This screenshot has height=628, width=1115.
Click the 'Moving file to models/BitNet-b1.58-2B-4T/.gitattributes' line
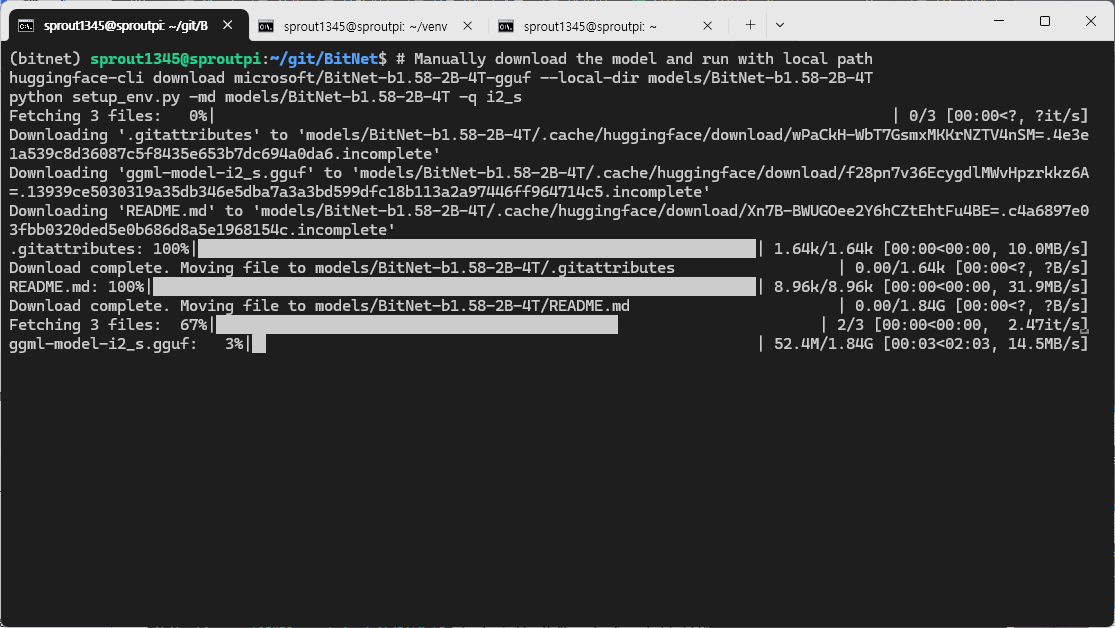pos(427,268)
